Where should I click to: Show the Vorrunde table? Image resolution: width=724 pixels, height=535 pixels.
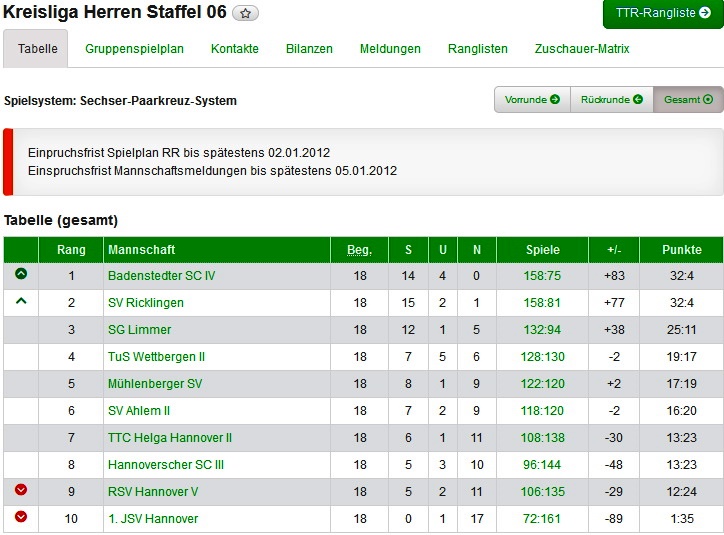pyautogui.click(x=532, y=100)
